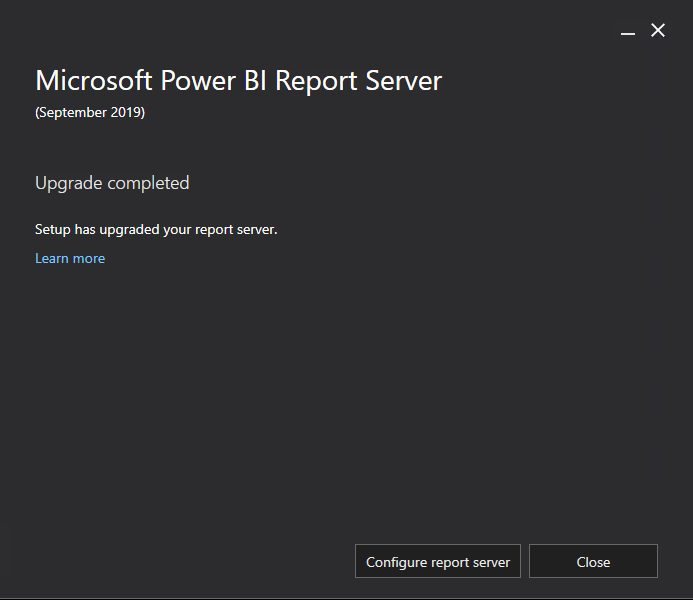Screen dimensions: 693x600
Task: Follow the blue Learn more hyperlink
Action: 70,258
